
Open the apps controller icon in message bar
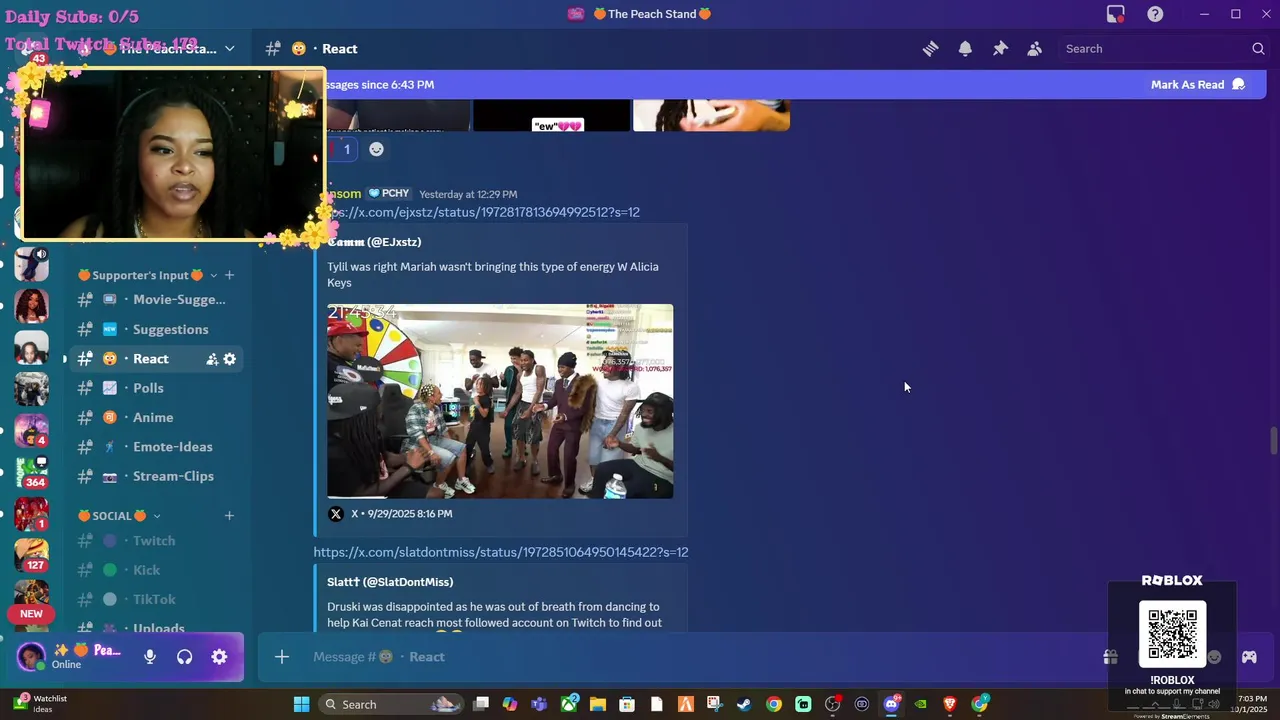pyautogui.click(x=1249, y=657)
